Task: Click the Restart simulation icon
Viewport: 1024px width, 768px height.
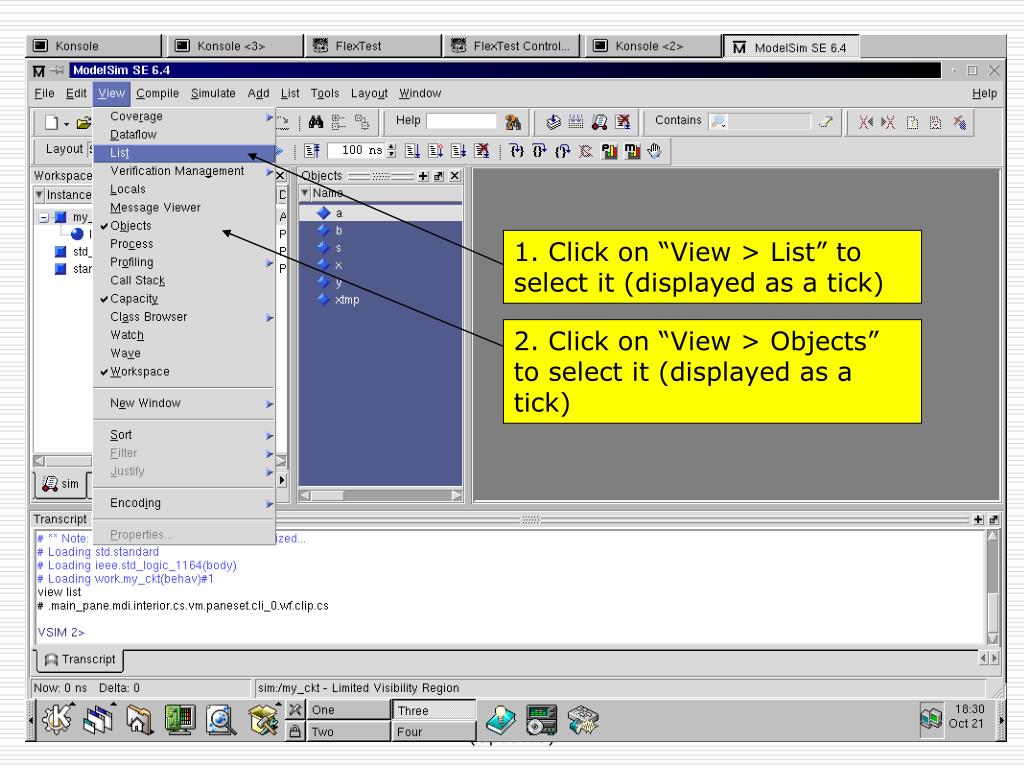Action: 312,152
